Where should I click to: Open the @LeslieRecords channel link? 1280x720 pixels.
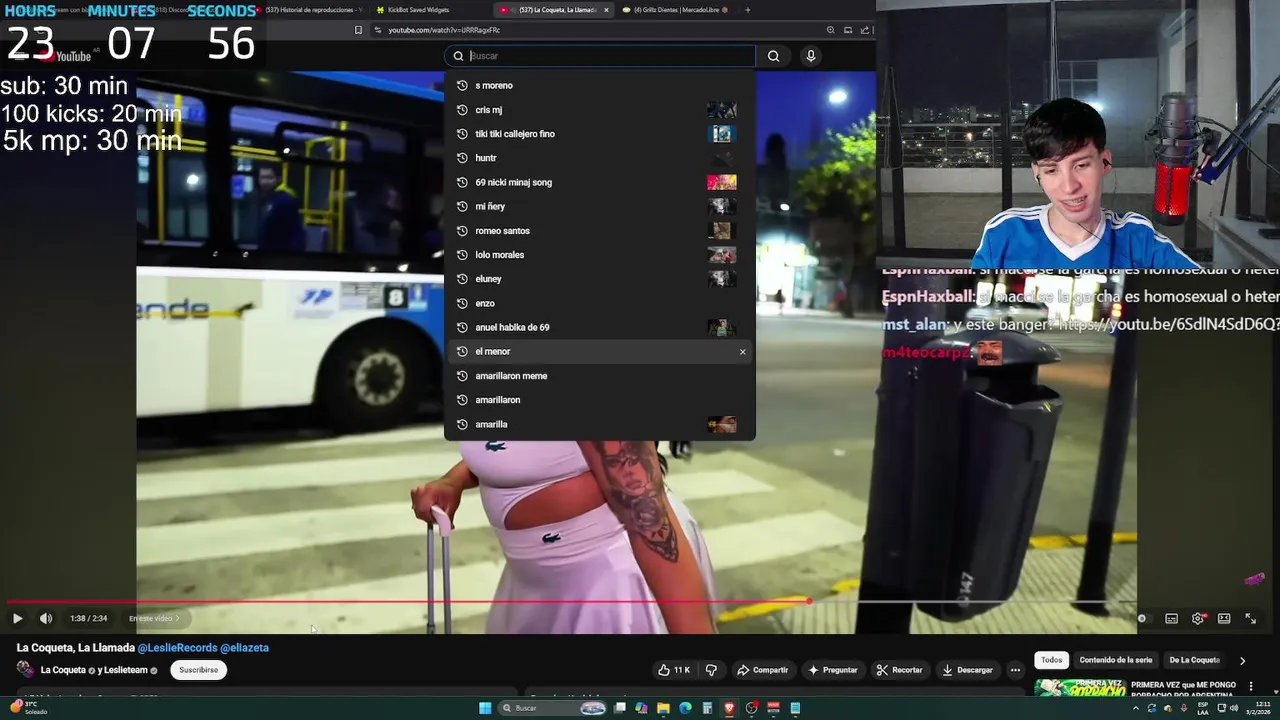pyautogui.click(x=177, y=648)
